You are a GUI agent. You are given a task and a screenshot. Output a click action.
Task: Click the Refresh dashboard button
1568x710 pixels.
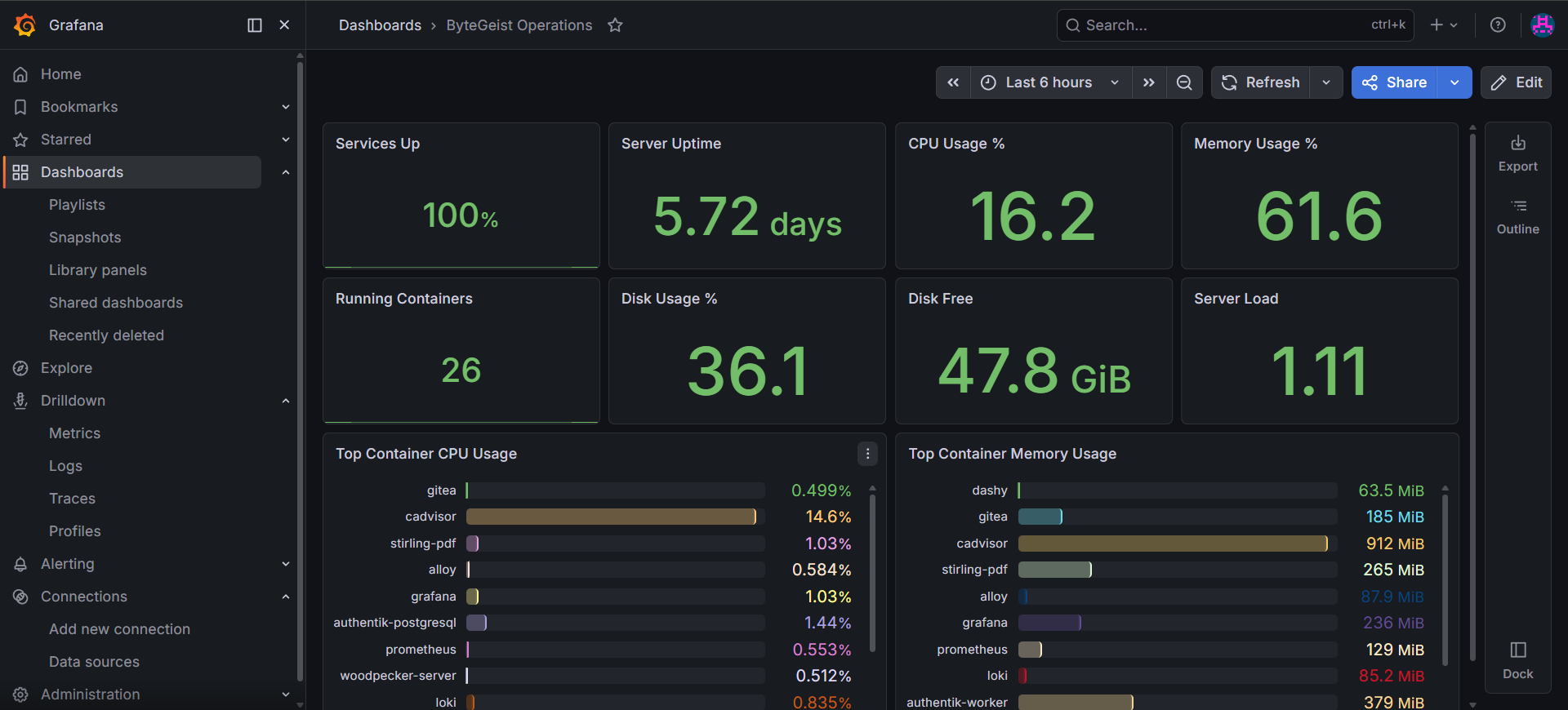(x=1261, y=82)
